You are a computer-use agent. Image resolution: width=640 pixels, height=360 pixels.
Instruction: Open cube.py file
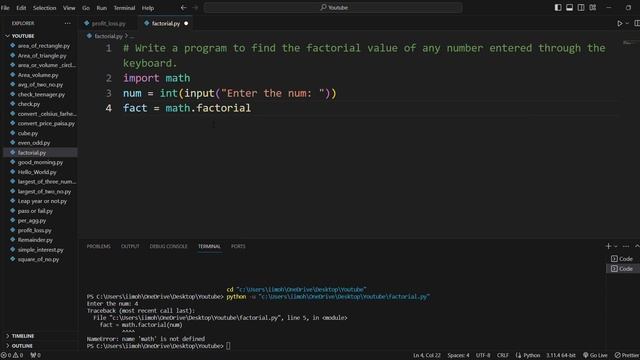coord(28,133)
